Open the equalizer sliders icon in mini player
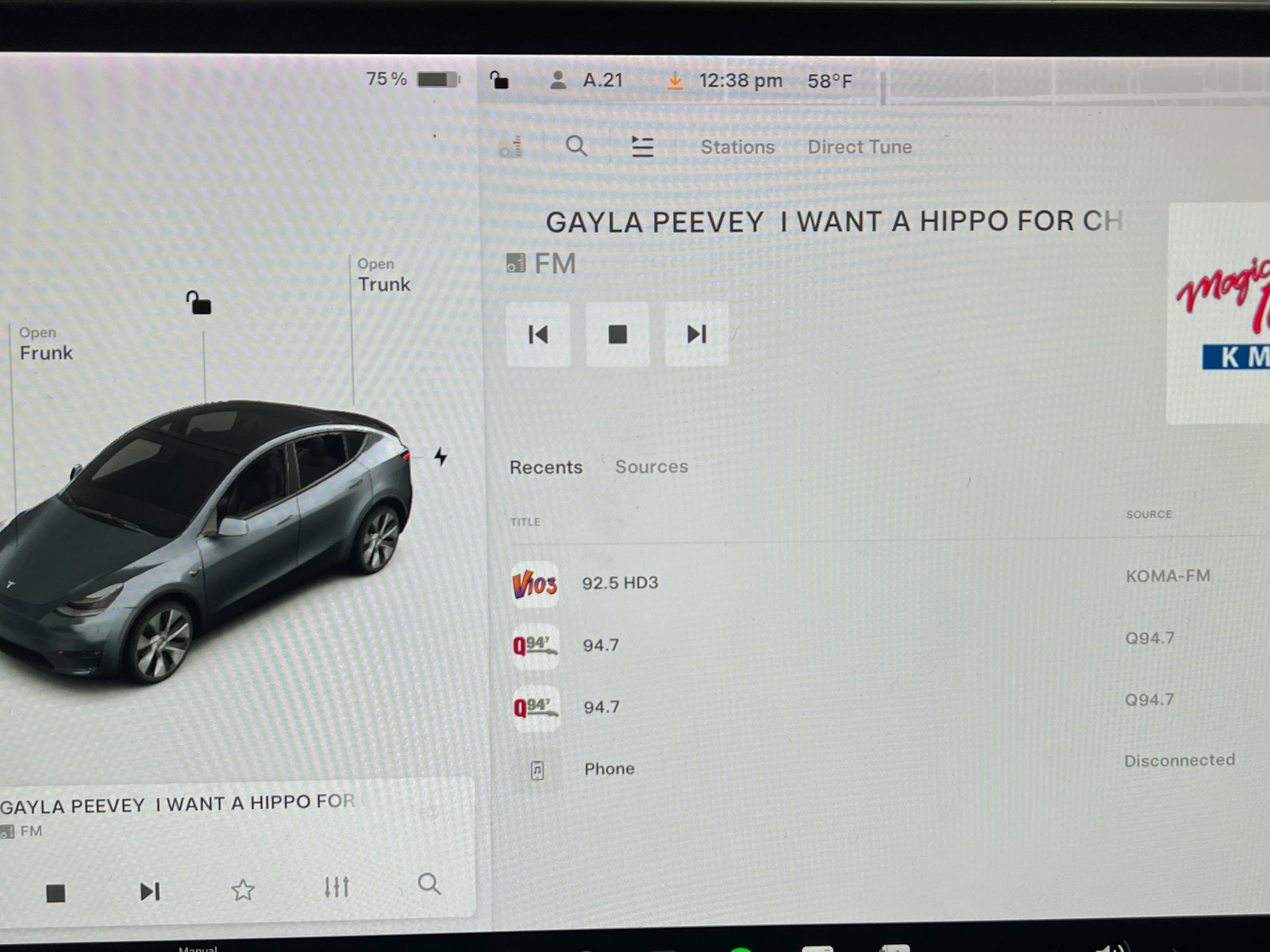 coord(337,888)
